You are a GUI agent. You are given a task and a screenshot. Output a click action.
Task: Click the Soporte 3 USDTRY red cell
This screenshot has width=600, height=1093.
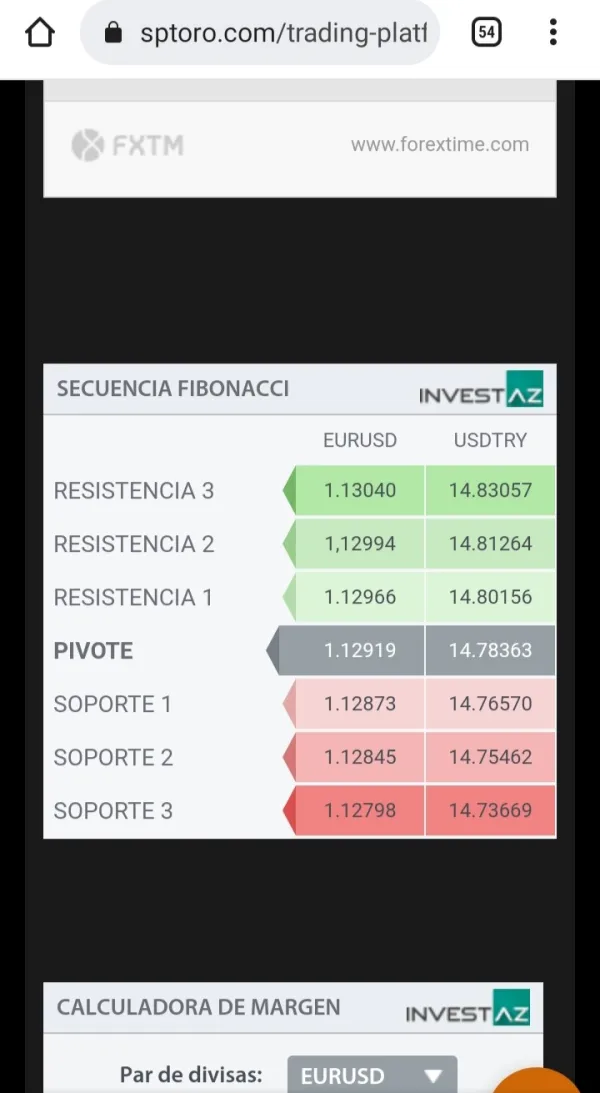[490, 811]
